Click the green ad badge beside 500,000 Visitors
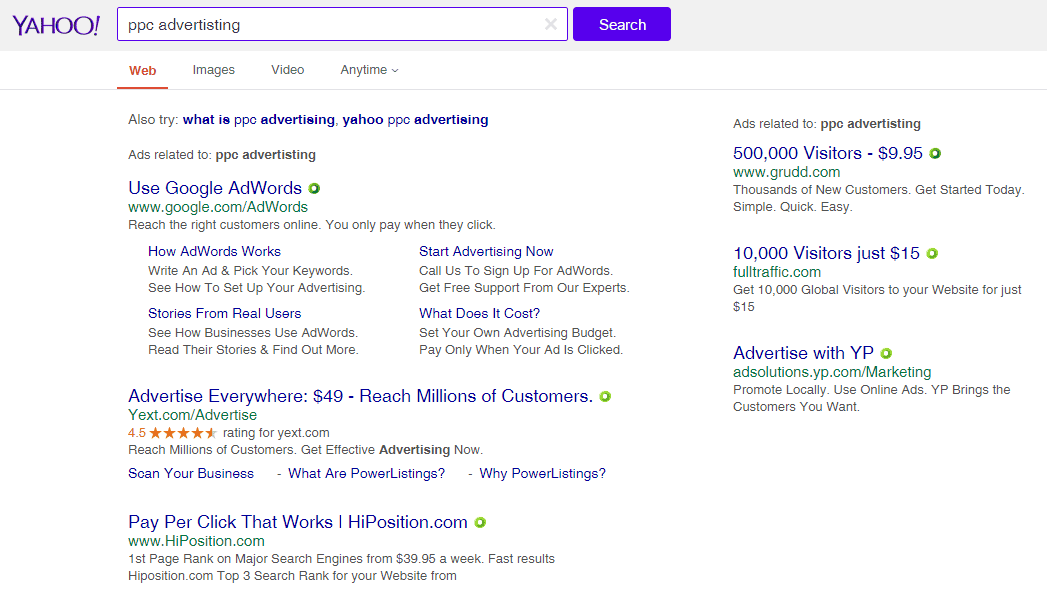Viewport: 1047px width, 613px height. pyautogui.click(x=935, y=154)
